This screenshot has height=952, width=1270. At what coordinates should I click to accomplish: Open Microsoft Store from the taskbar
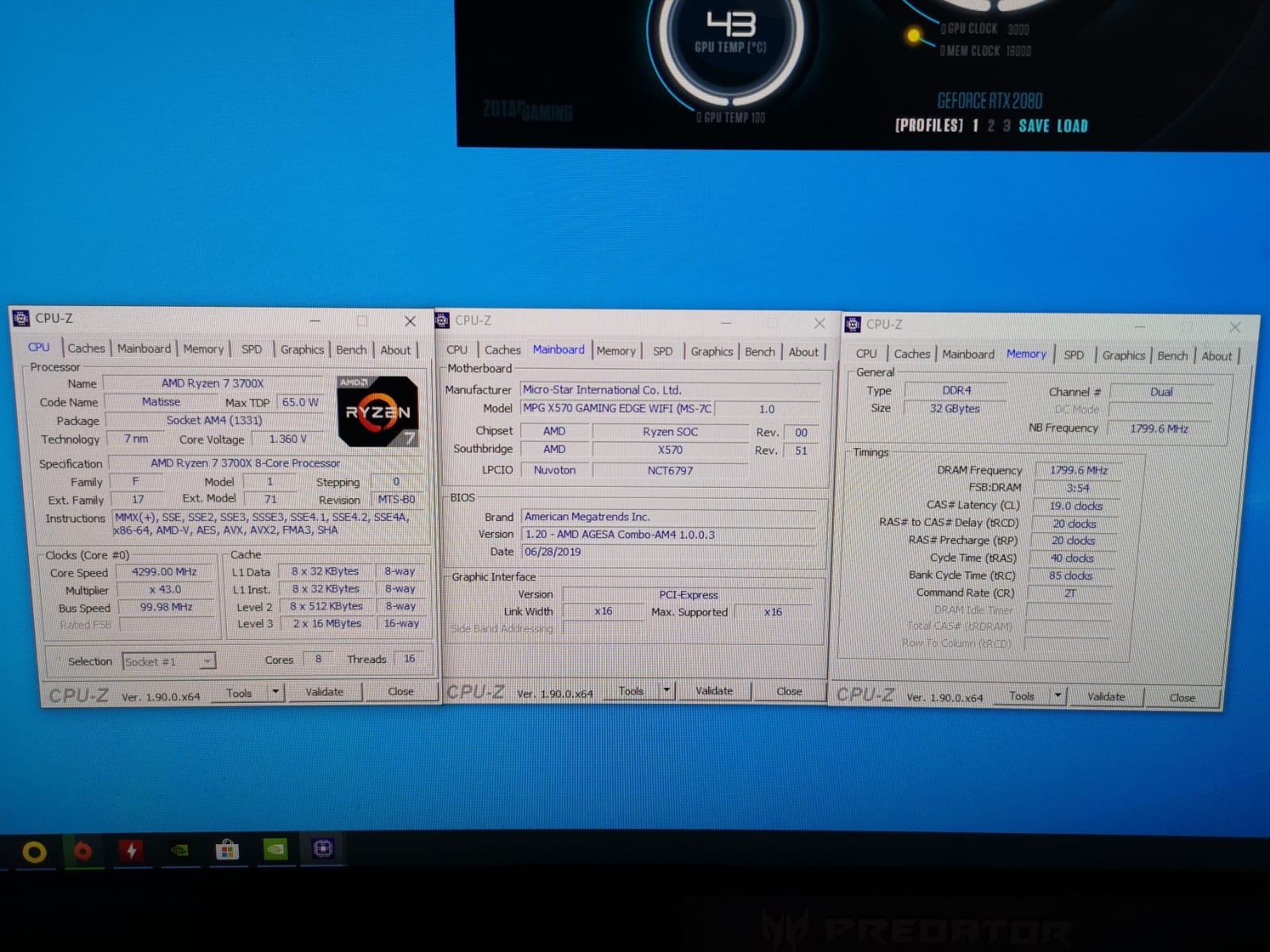pos(227,850)
